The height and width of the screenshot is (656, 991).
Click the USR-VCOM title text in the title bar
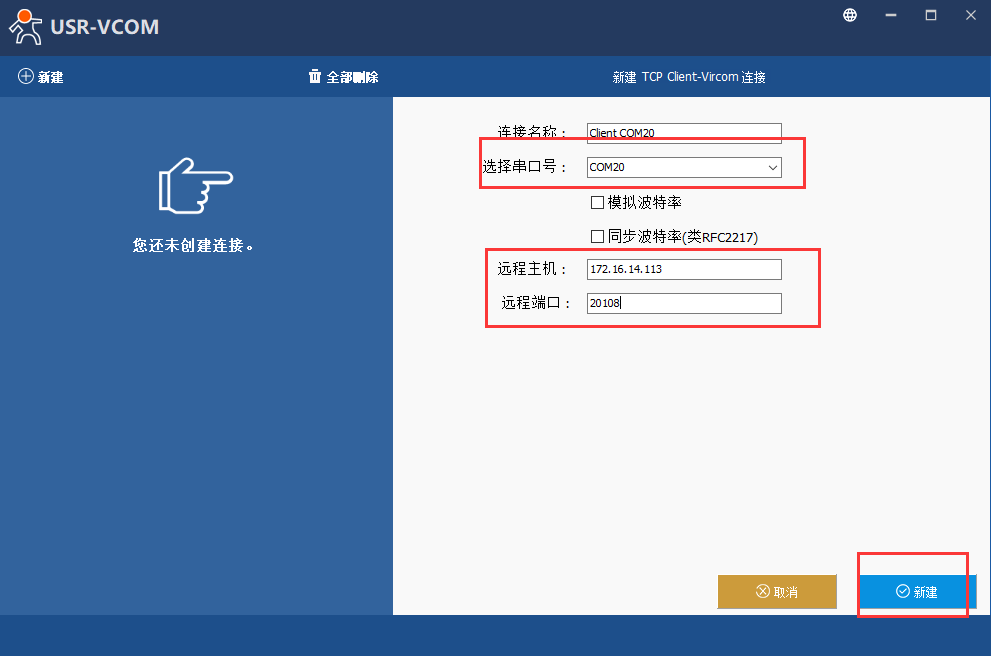tap(104, 27)
